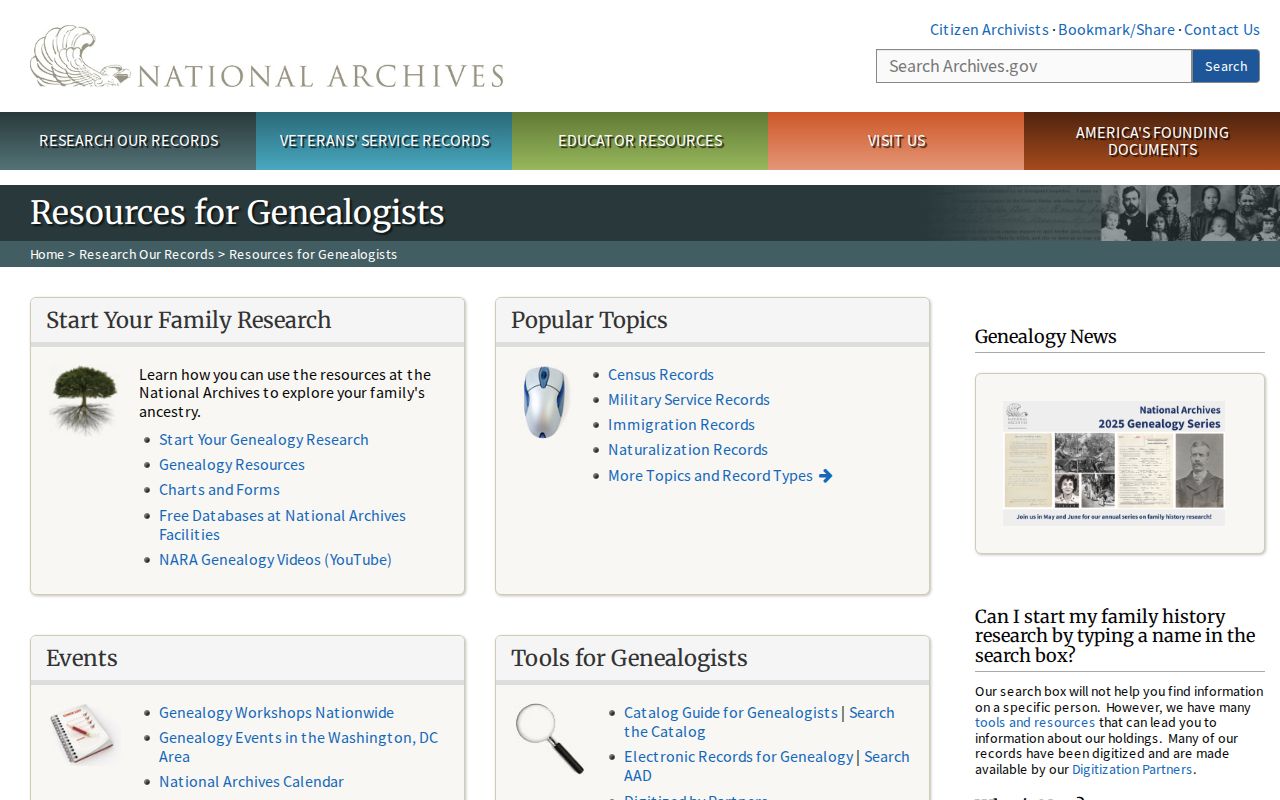Open NARA Genealogy Videos (YouTube) link
The width and height of the screenshot is (1280, 800).
click(x=275, y=559)
